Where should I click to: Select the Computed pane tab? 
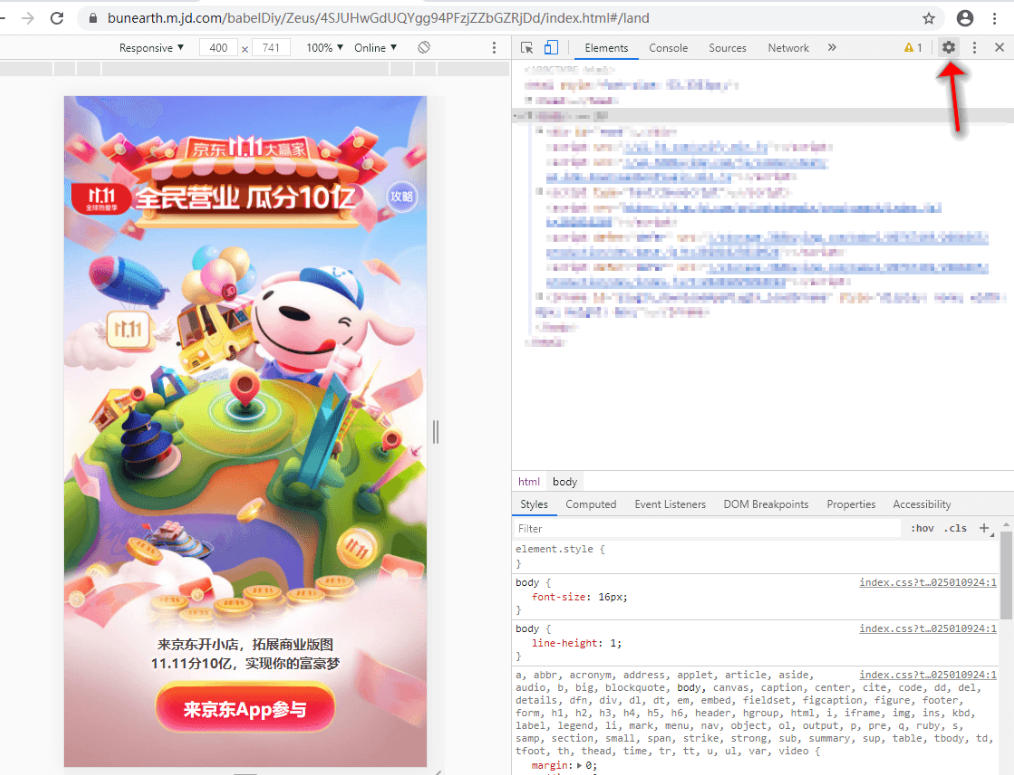point(590,504)
